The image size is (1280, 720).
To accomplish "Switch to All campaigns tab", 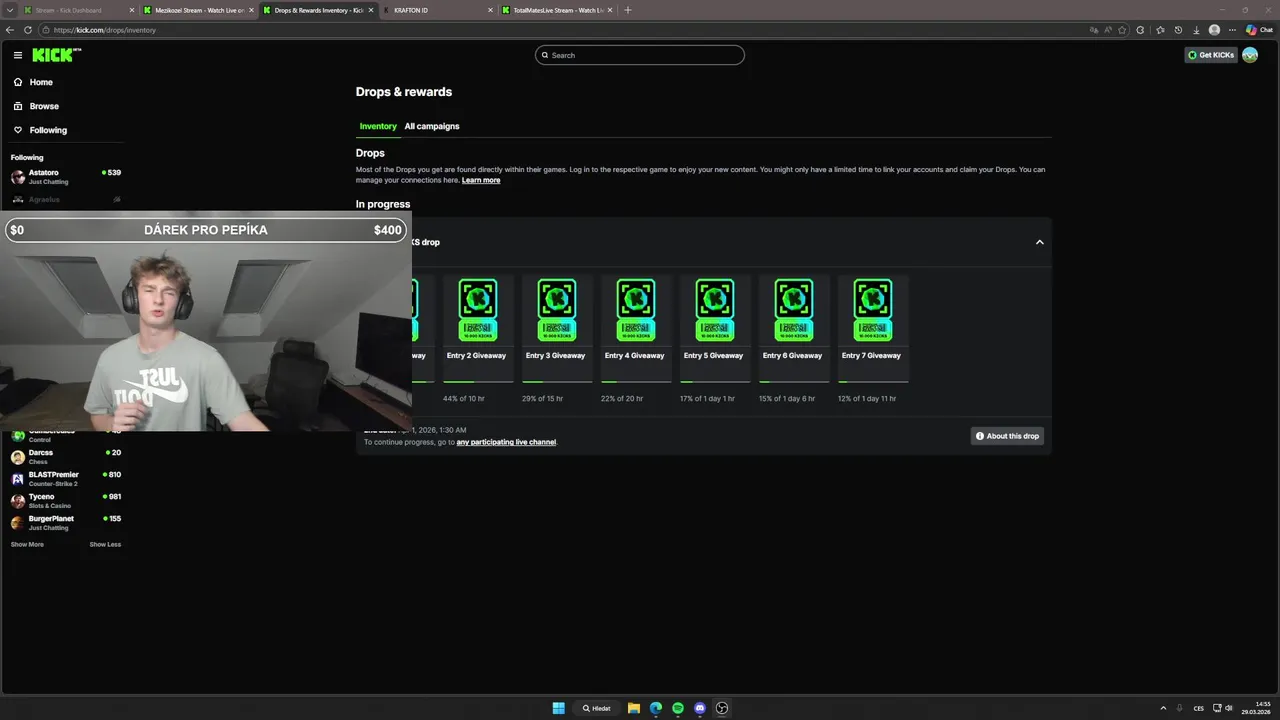I will (x=432, y=126).
